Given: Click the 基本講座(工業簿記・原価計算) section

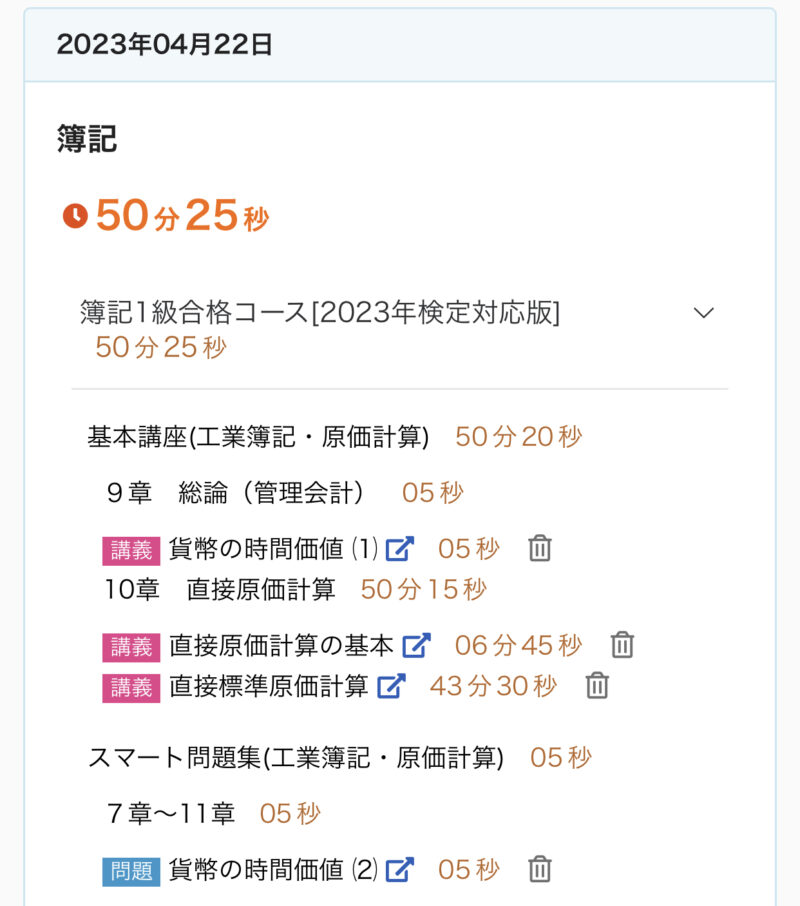Looking at the screenshot, I should (x=258, y=437).
